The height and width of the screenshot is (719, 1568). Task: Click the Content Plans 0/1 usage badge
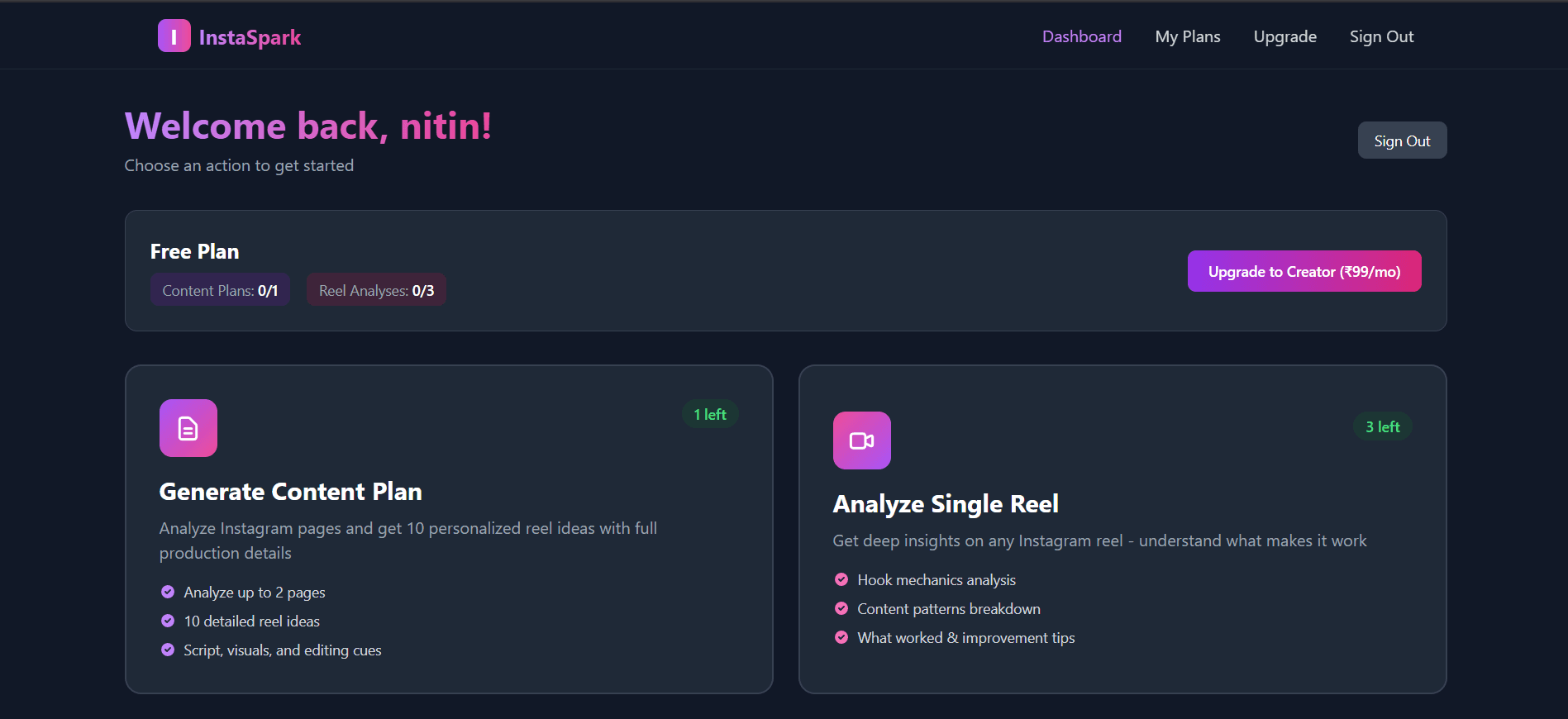(x=220, y=290)
